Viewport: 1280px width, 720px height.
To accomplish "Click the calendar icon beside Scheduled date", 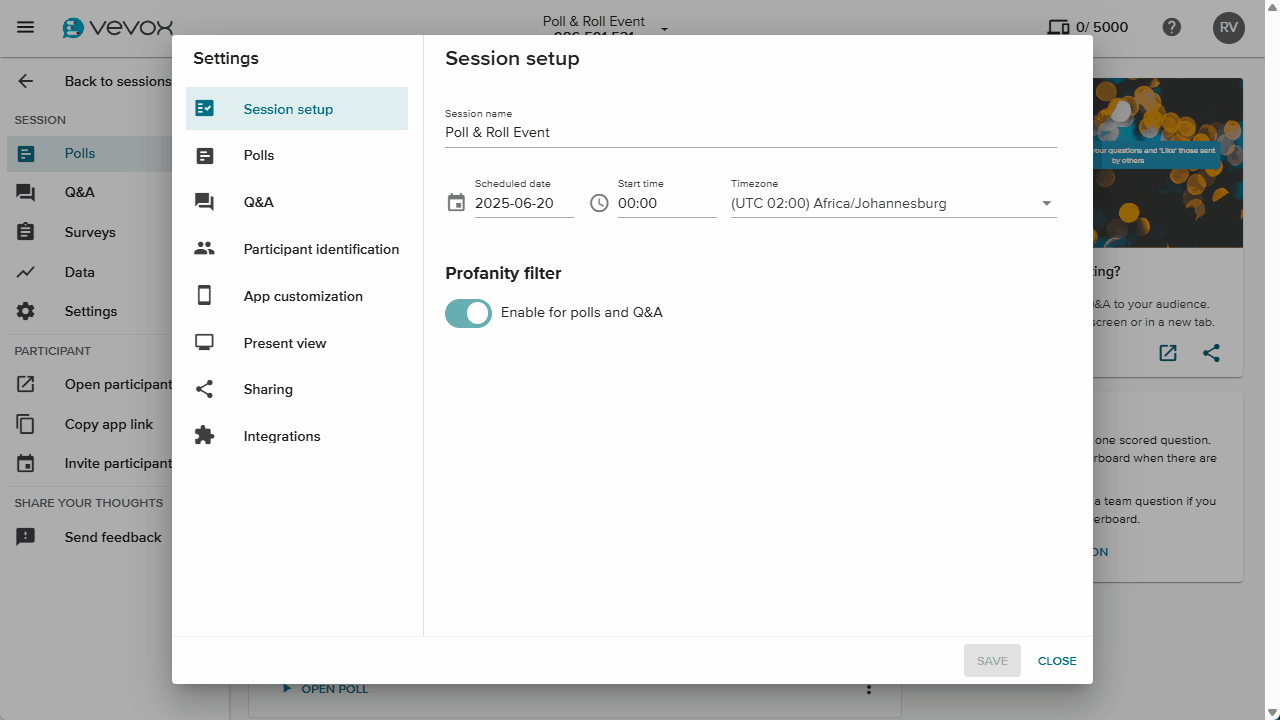I will (x=456, y=203).
